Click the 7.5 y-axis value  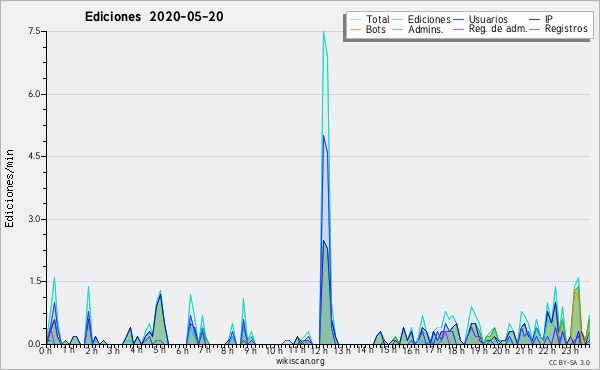pyautogui.click(x=34, y=31)
